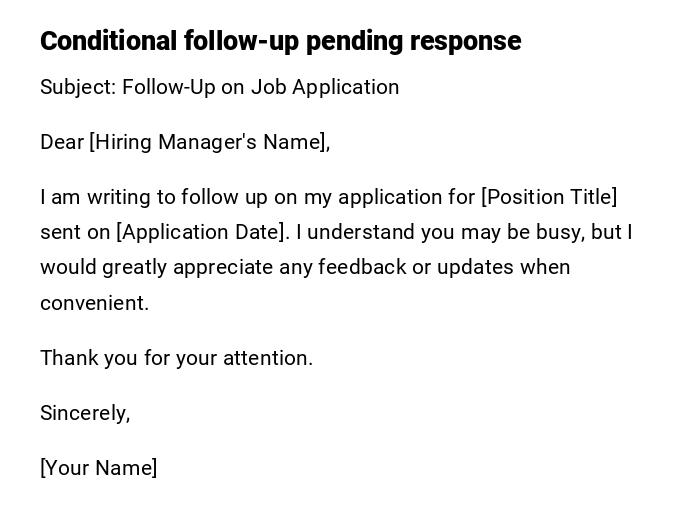700x530 pixels.
Task: Click the word "Subject:" in the subject line
Action: tap(78, 87)
